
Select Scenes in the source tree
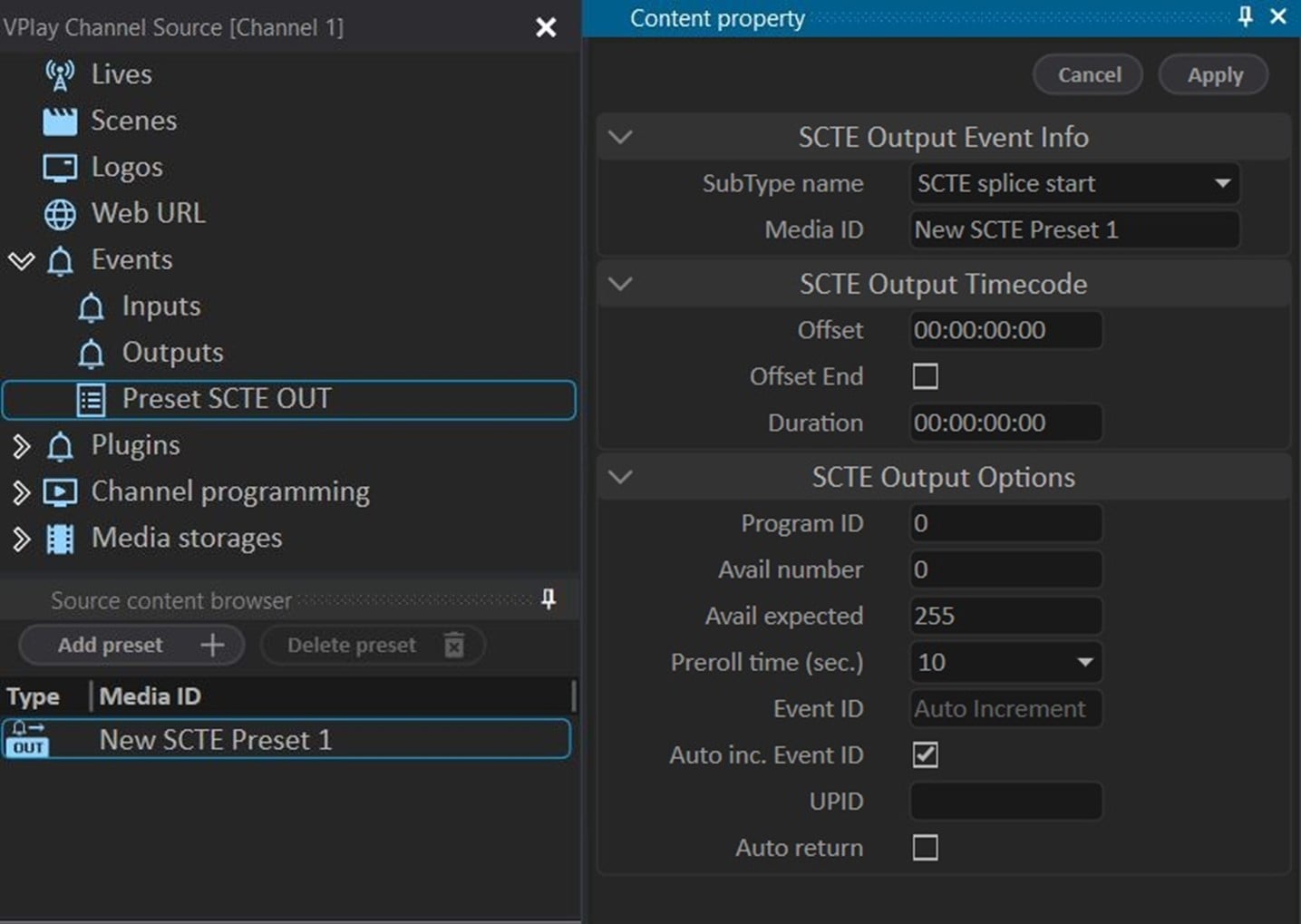pos(133,121)
